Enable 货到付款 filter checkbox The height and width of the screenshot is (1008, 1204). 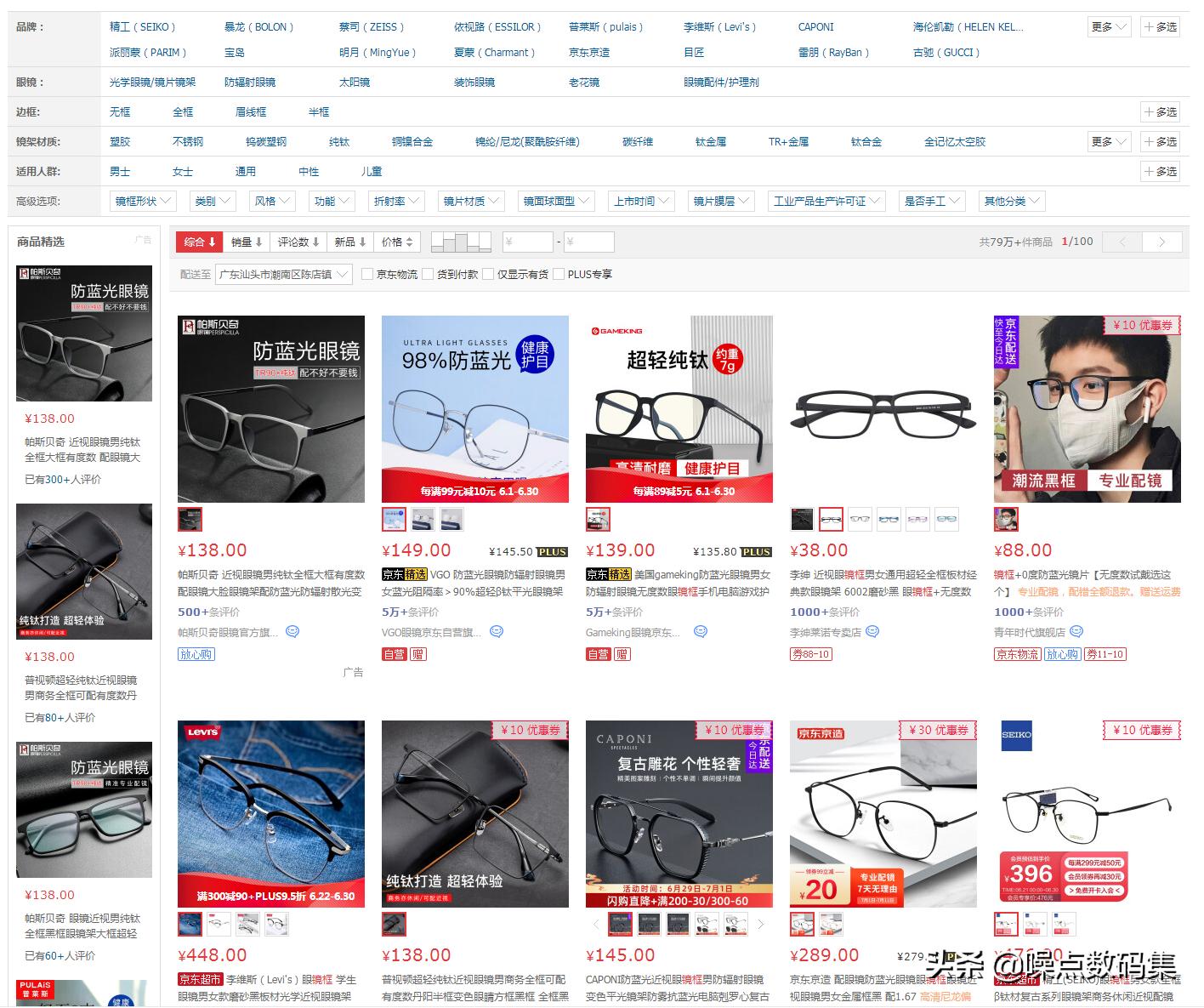428,274
